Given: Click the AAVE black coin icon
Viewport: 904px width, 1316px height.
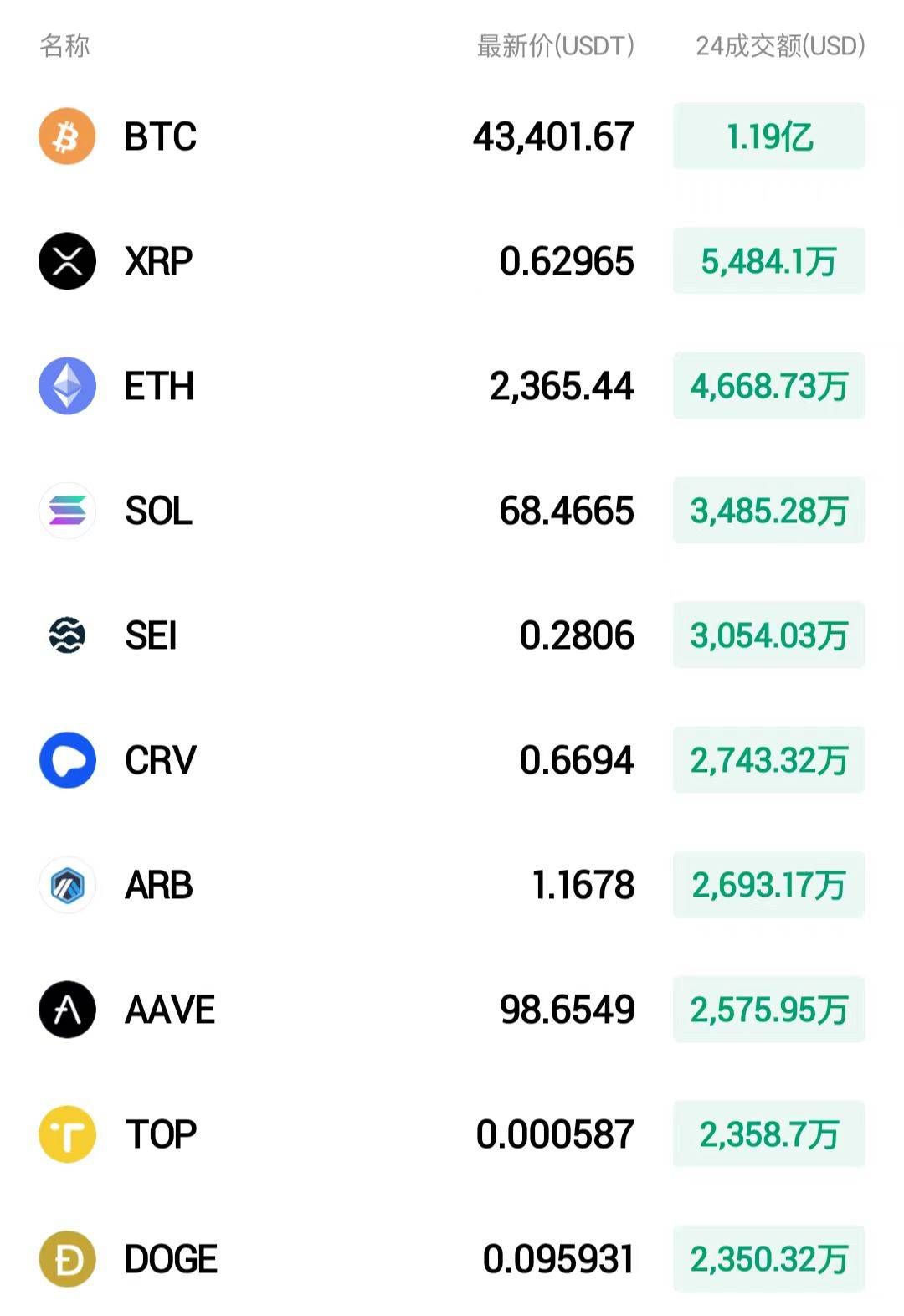Looking at the screenshot, I should click(67, 1010).
